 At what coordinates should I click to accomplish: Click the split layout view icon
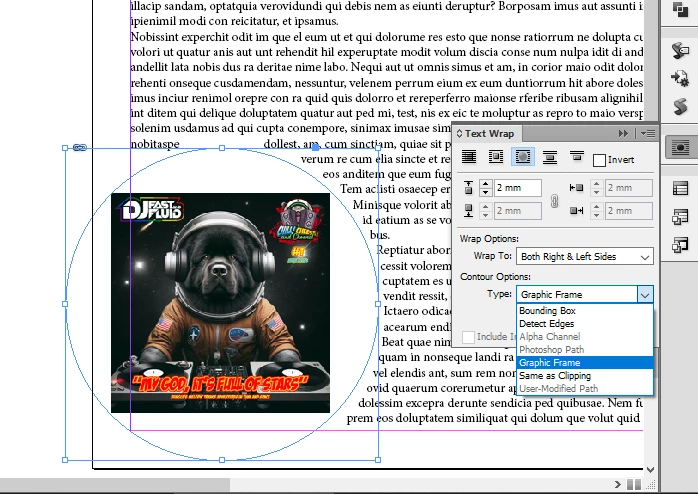(634, 484)
